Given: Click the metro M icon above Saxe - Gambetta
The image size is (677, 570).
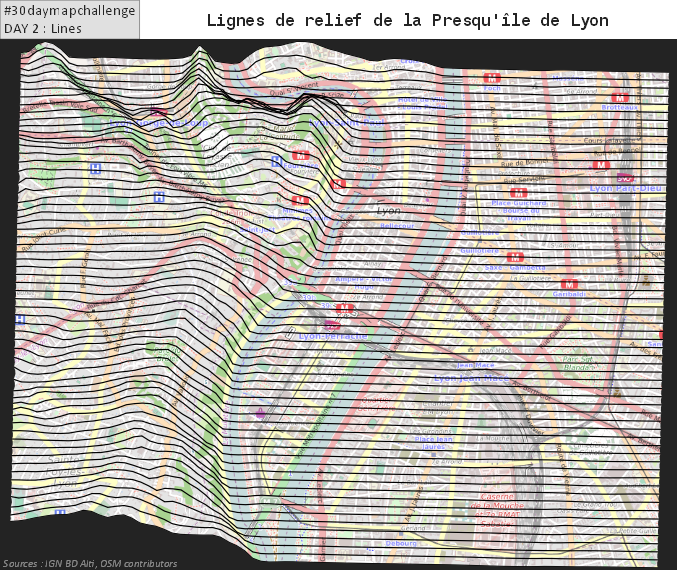Looking at the screenshot, I should point(515,257).
